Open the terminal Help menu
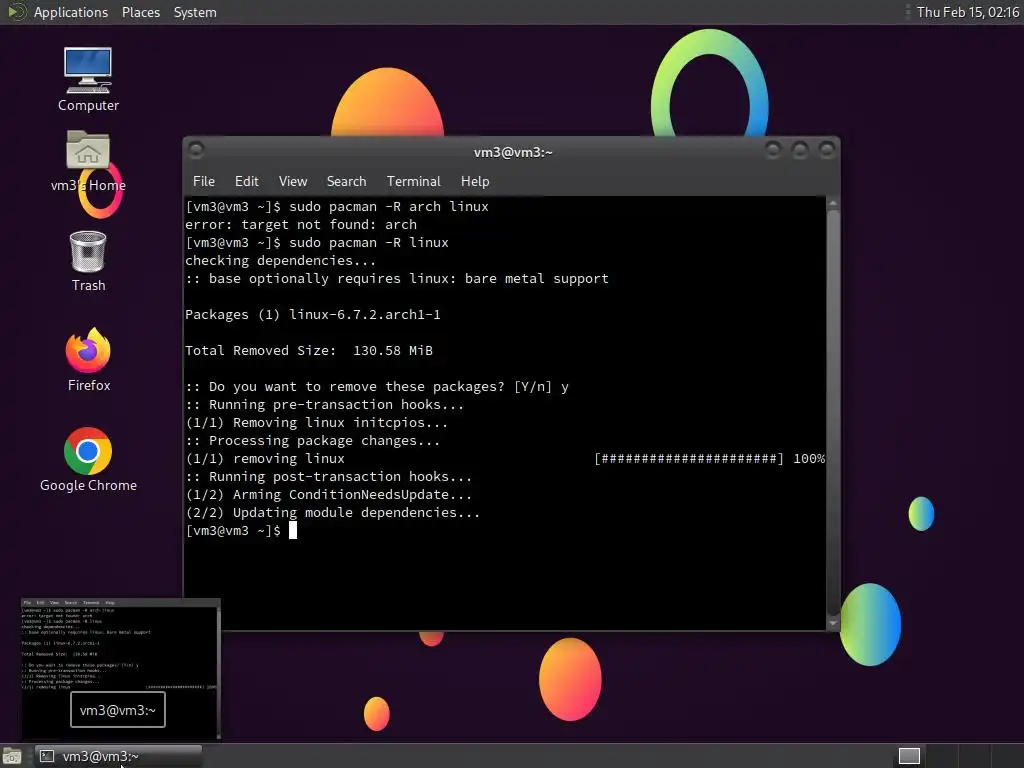 [x=475, y=182]
